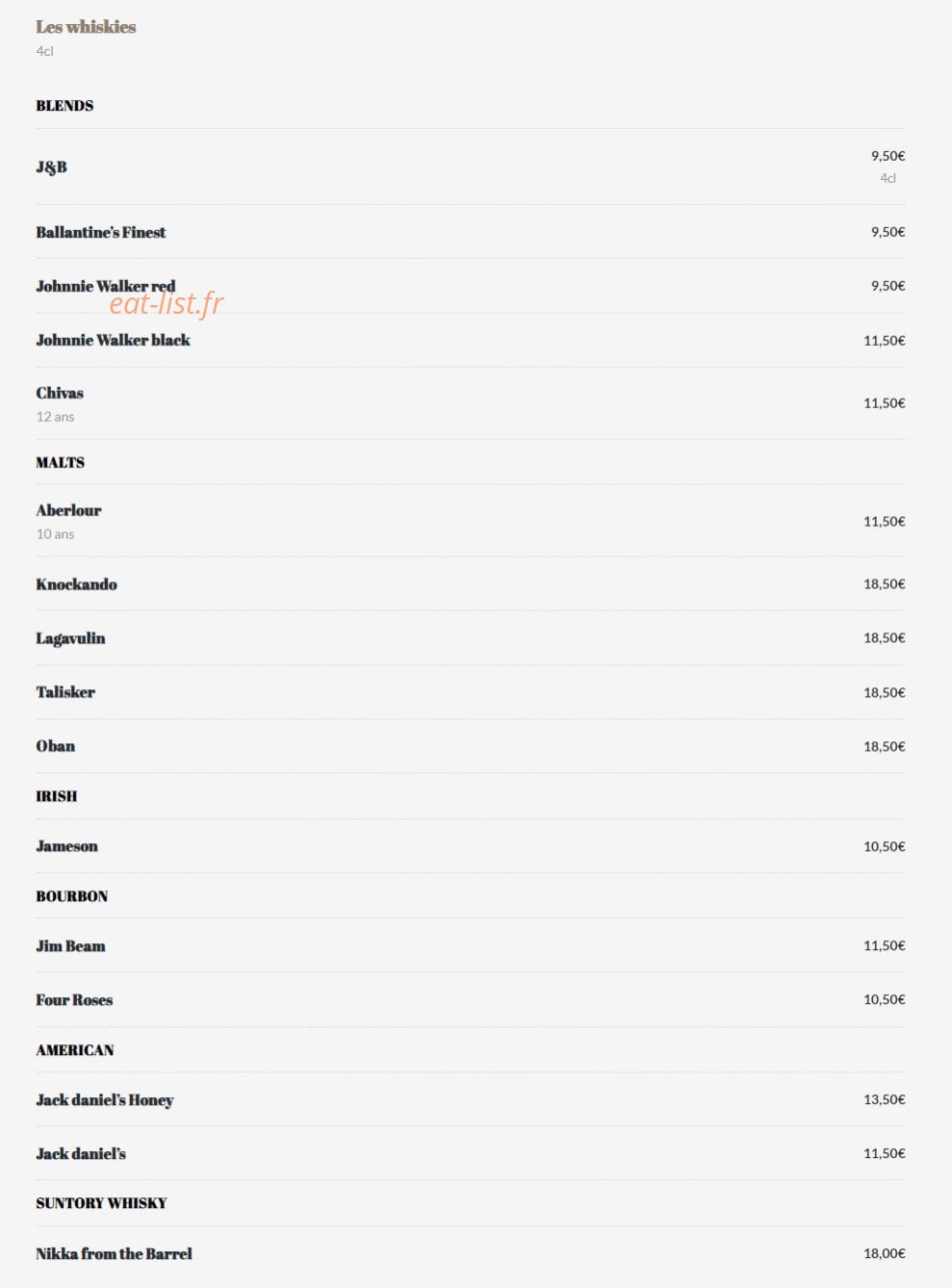The height and width of the screenshot is (1288, 952).
Task: Click the Les whiskies title
Action: click(x=86, y=27)
